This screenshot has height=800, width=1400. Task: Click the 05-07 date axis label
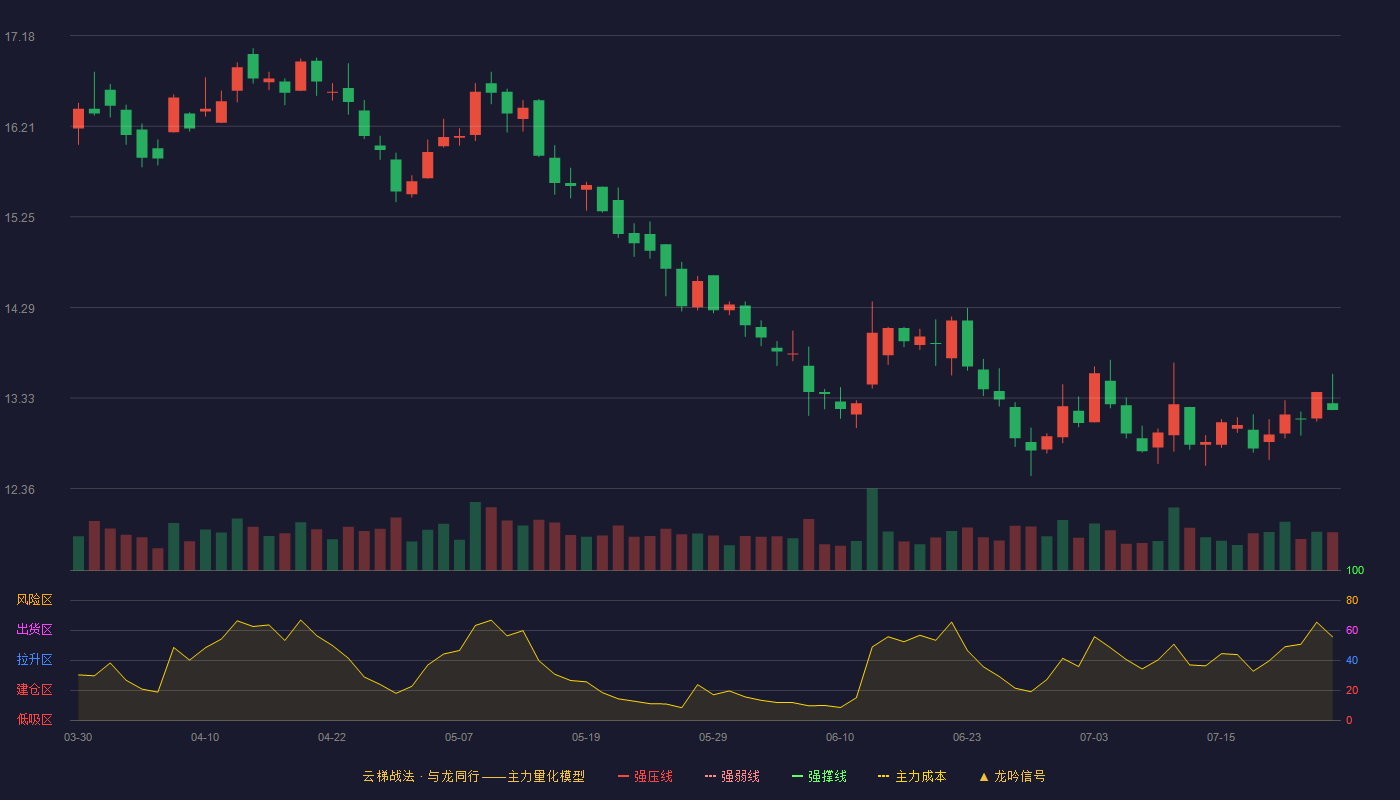click(459, 737)
